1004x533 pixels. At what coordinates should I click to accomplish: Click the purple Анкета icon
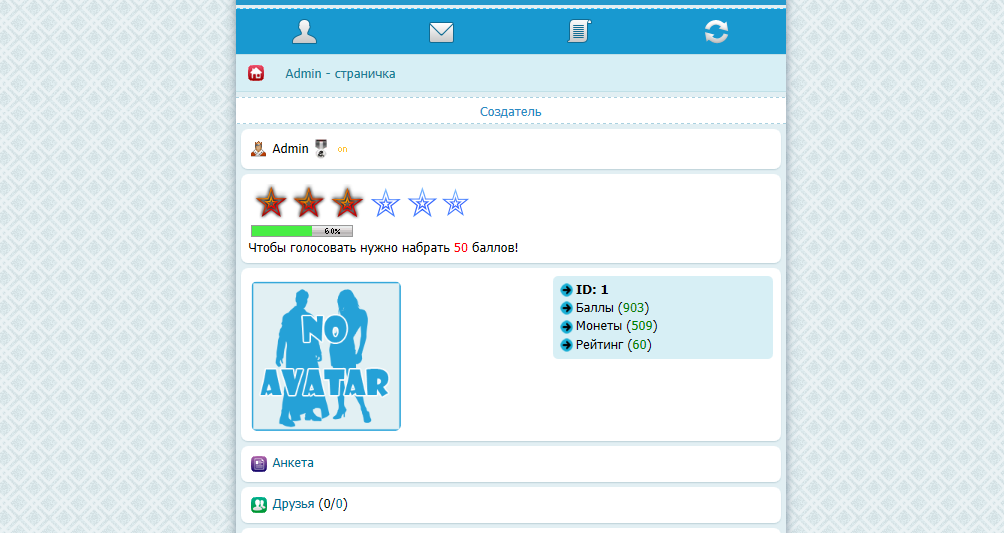click(x=259, y=464)
